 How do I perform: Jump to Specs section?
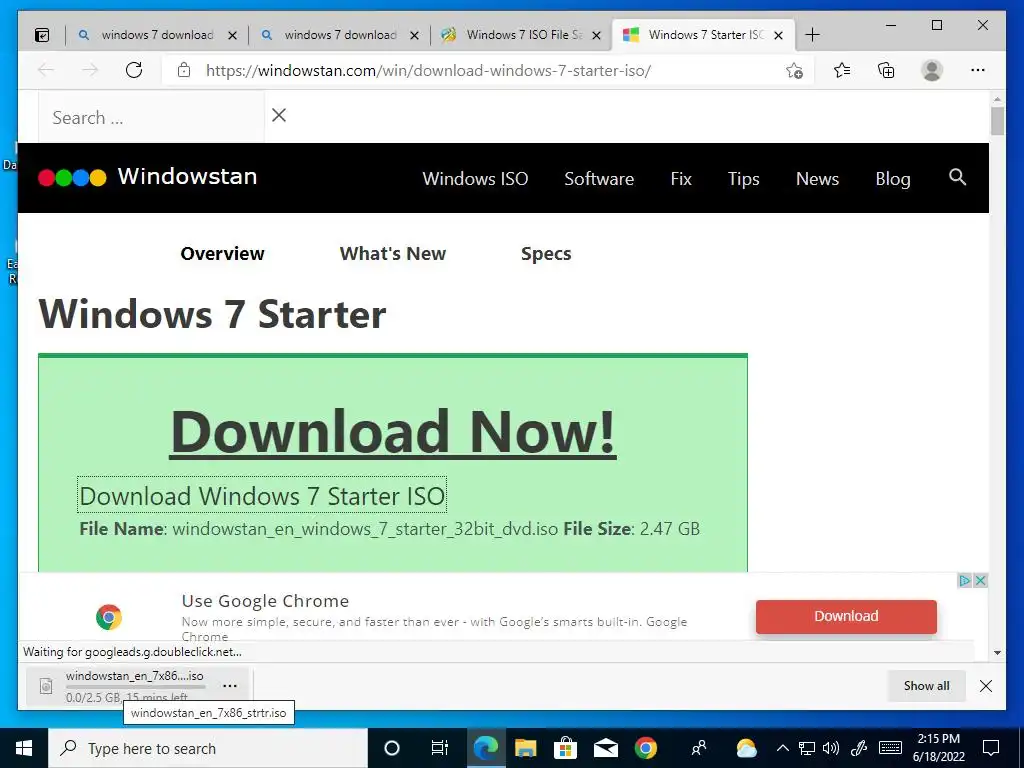point(546,254)
